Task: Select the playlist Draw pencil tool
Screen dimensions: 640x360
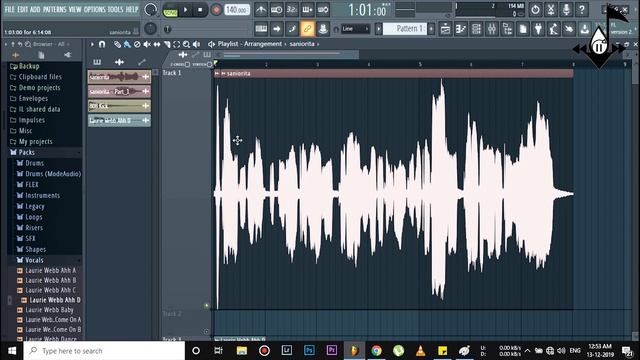Action: coord(118,44)
